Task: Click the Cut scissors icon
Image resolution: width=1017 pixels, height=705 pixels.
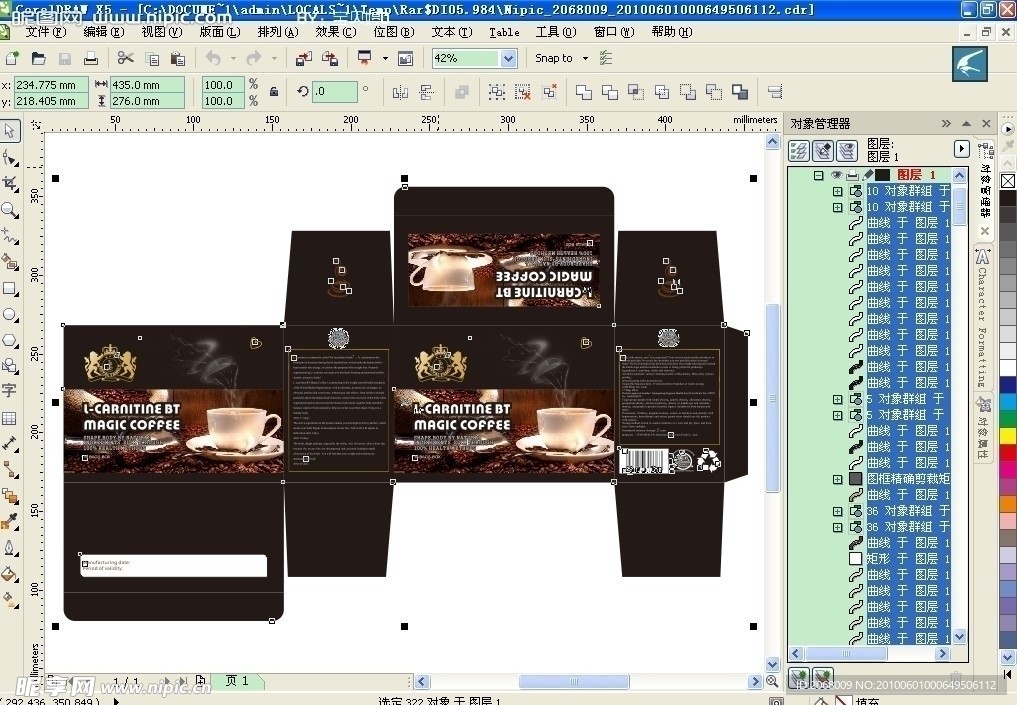Action: pyautogui.click(x=125, y=59)
